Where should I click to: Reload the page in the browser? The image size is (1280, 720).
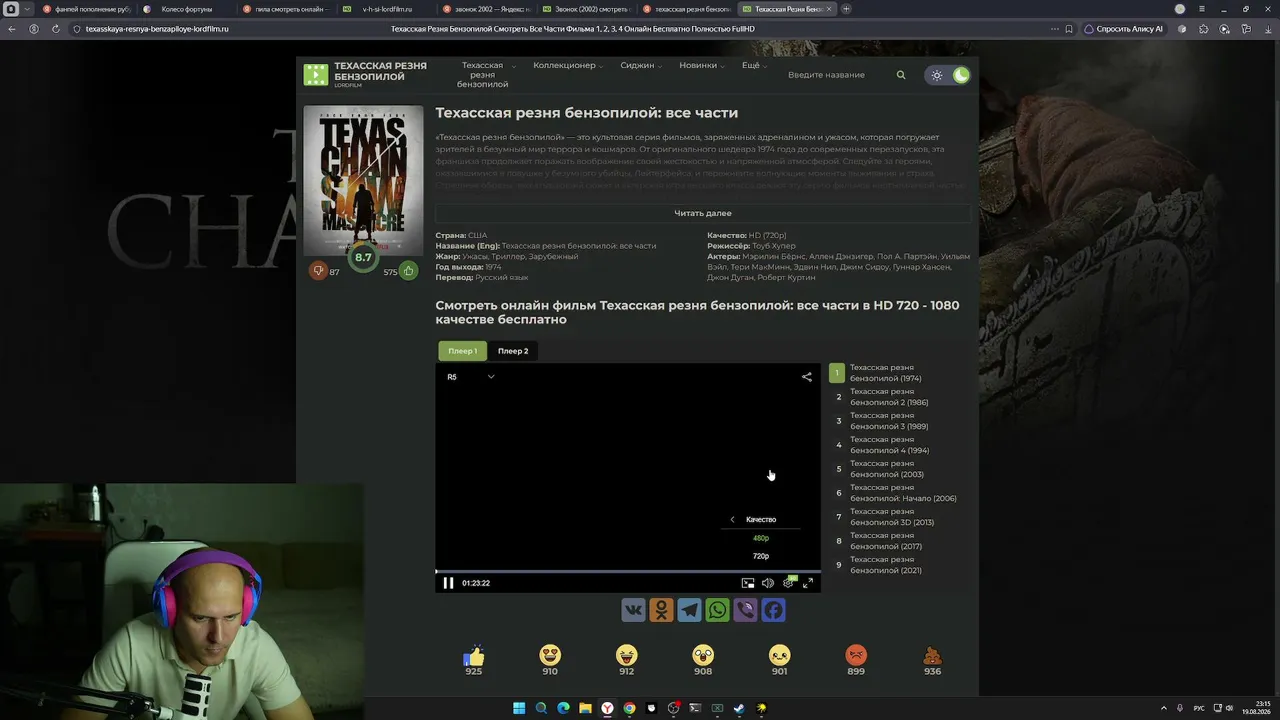click(x=56, y=29)
